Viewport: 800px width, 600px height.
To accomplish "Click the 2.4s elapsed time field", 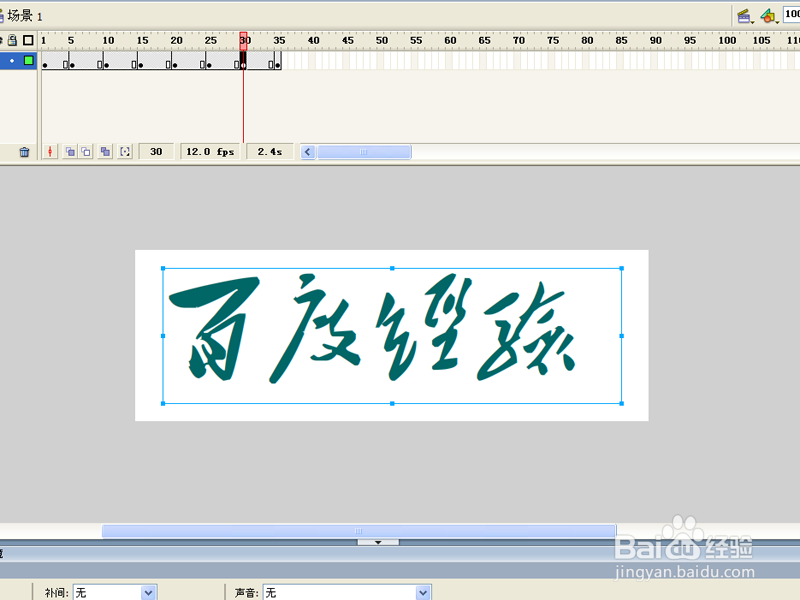I will tap(269, 152).
